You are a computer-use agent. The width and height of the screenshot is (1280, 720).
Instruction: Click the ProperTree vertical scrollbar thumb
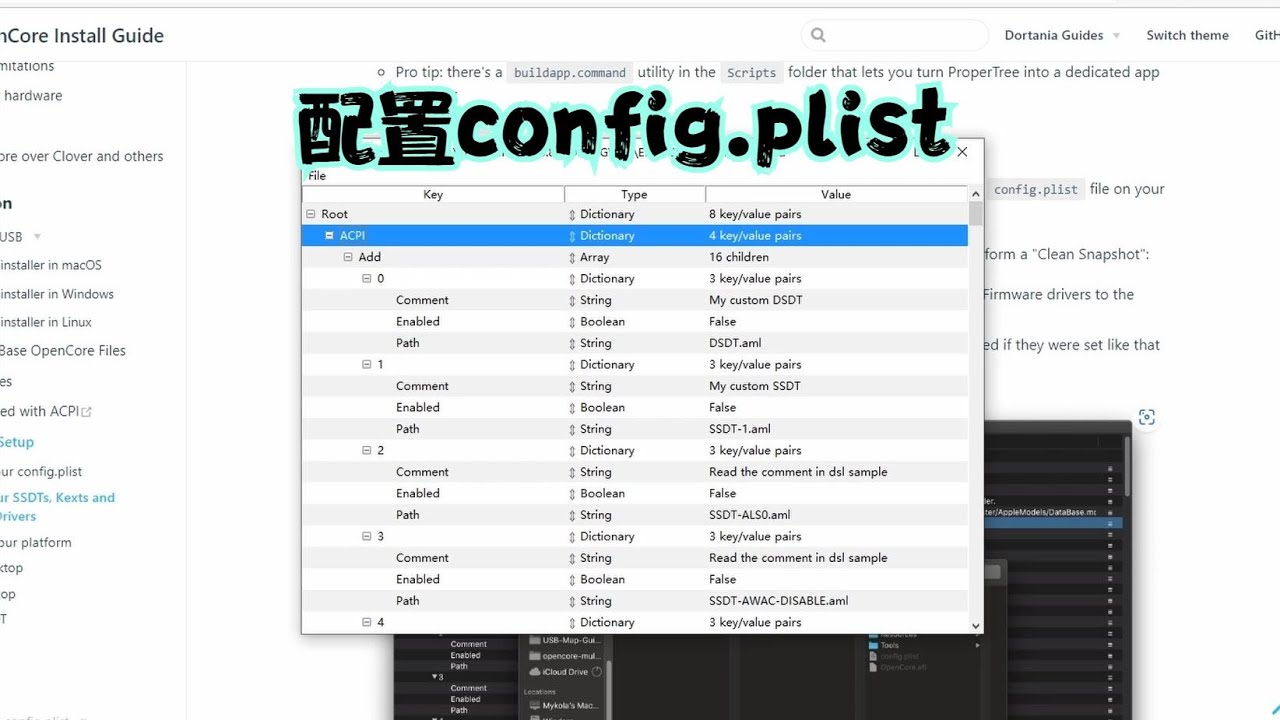click(976, 213)
